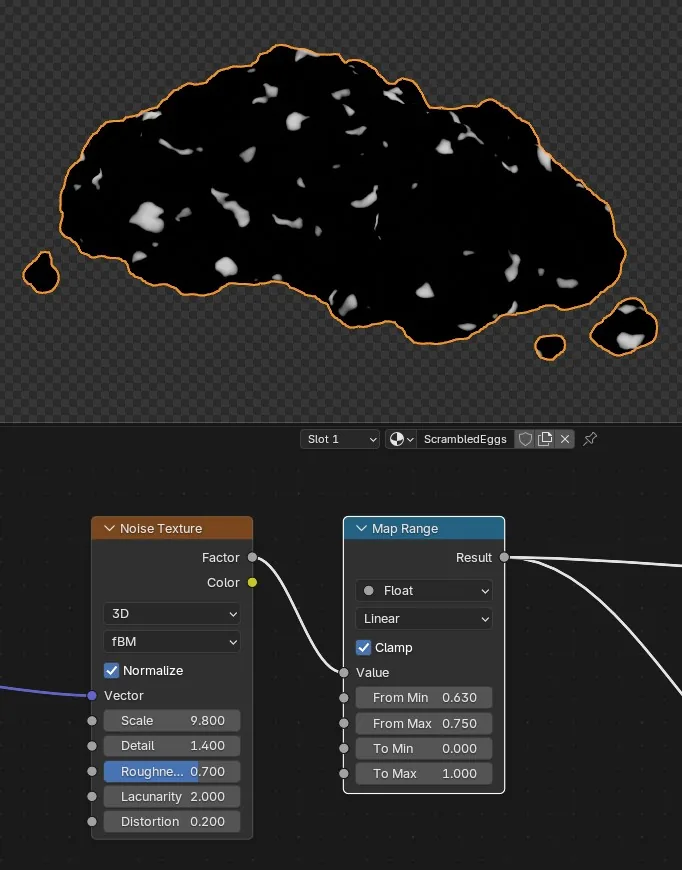Open the fBM noise type dropdown
Viewport: 682px width, 870px height.
point(172,642)
